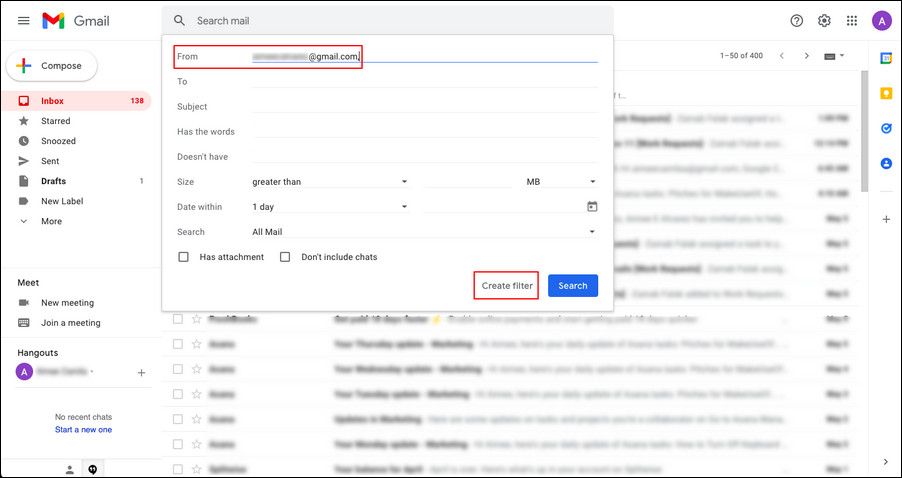Click the size value input field
The width and height of the screenshot is (902, 478).
click(467, 182)
